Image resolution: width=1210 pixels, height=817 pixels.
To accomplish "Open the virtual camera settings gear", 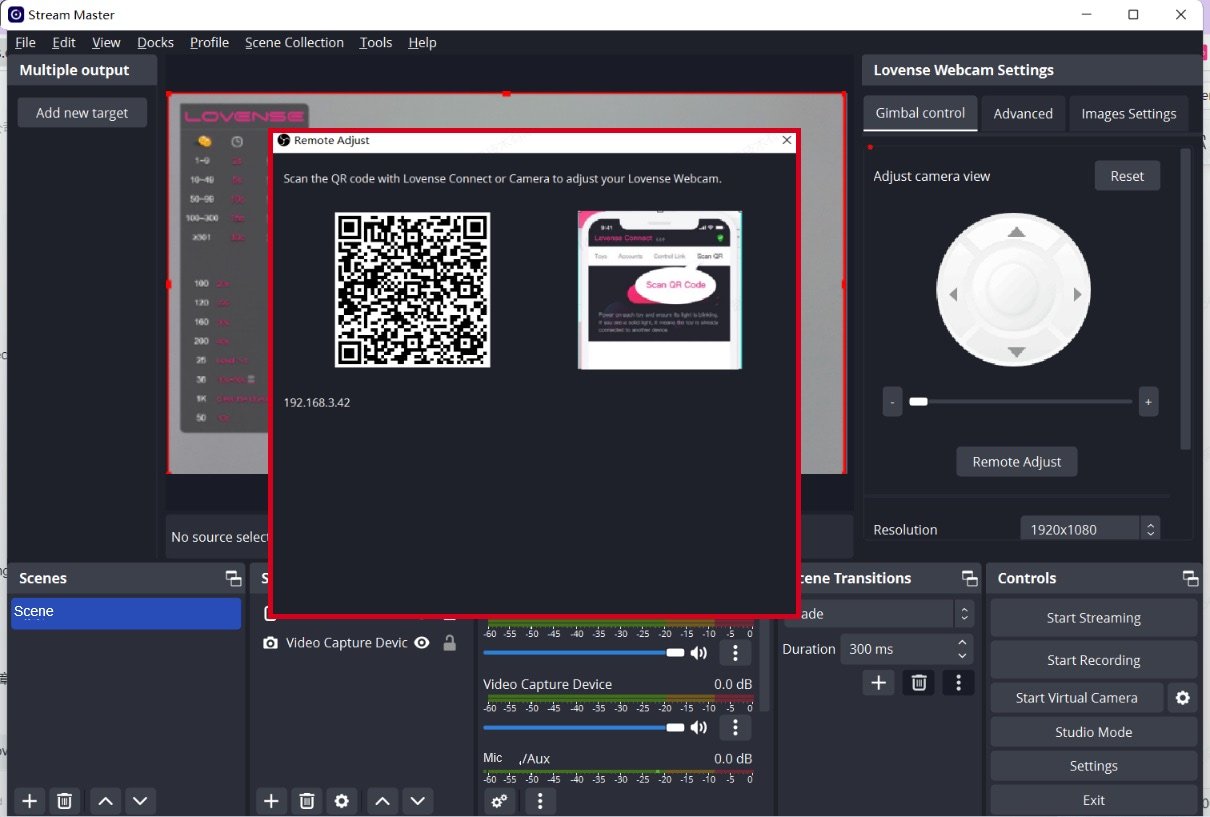I will pyautogui.click(x=1182, y=698).
